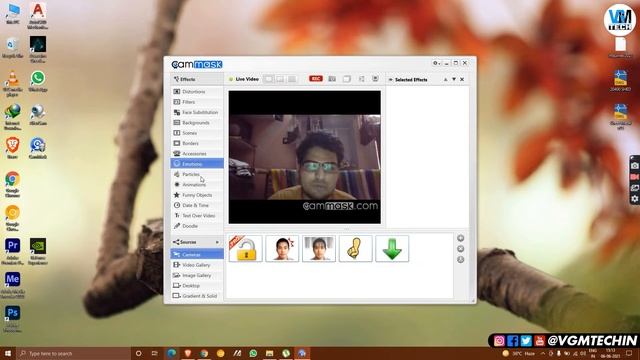Click the Live Video tab label
Viewport: 640px width, 360px height.
click(x=247, y=79)
